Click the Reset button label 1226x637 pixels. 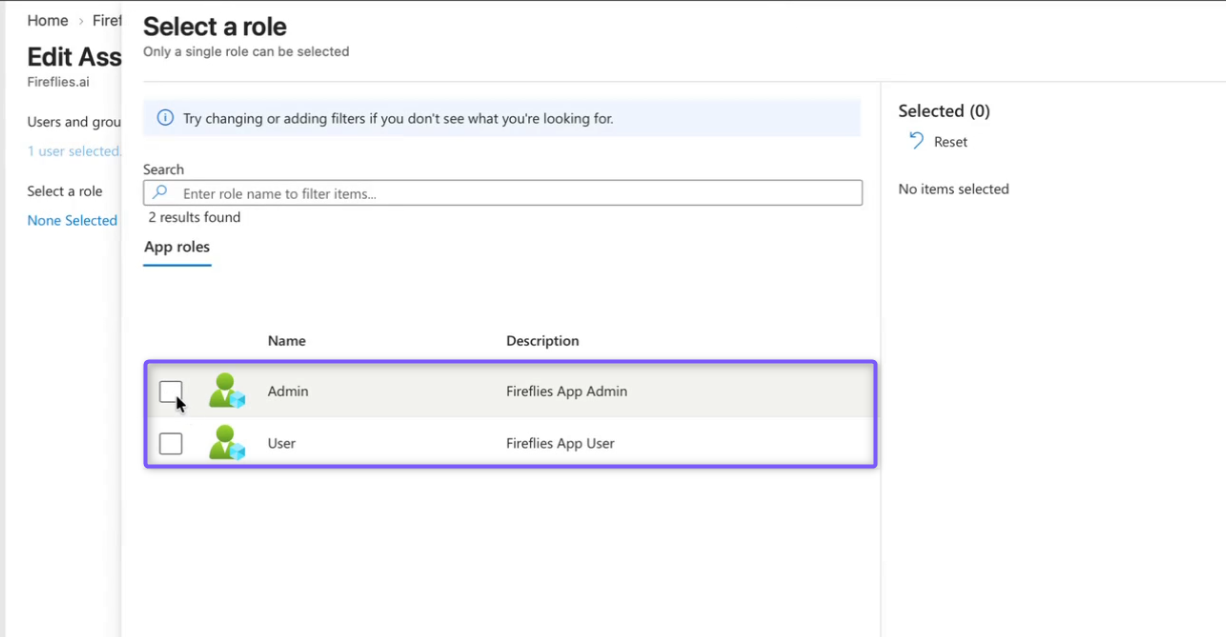[951, 142]
